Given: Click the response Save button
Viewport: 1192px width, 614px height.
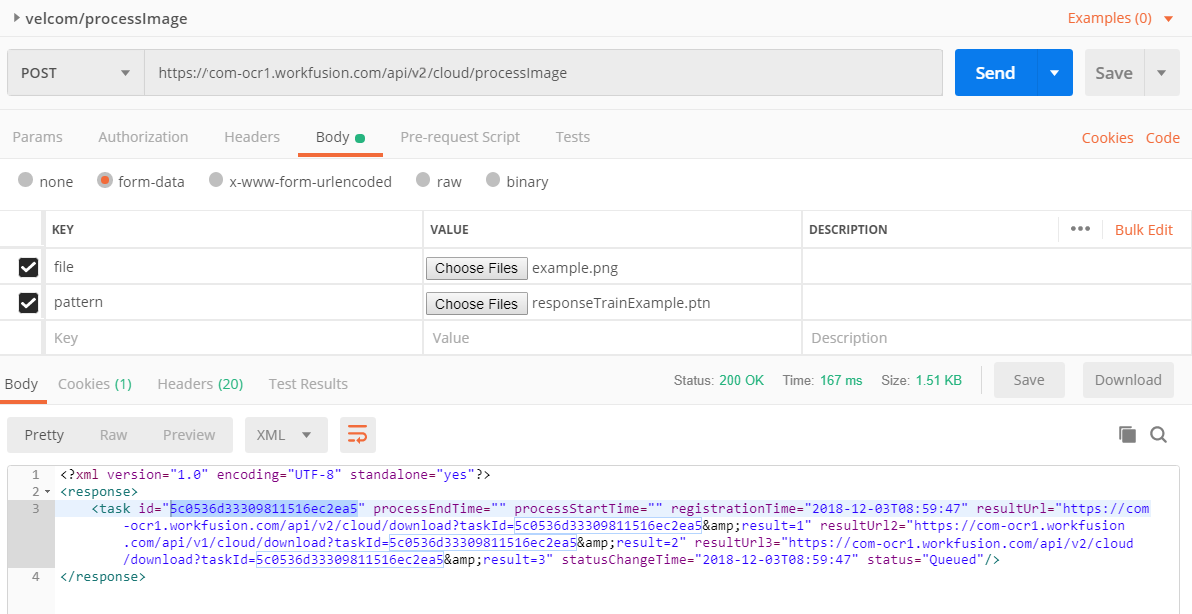Looking at the screenshot, I should pos(1029,380).
